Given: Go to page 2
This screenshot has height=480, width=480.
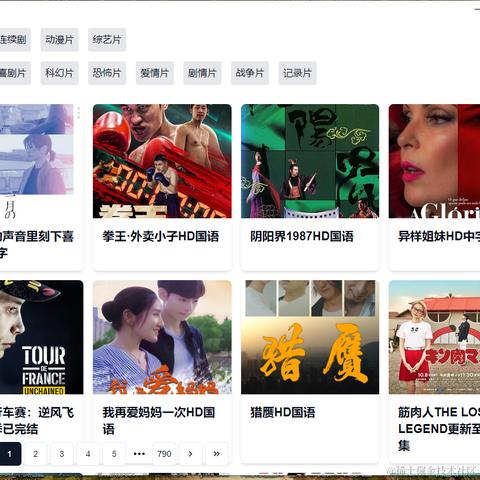Looking at the screenshot, I should pos(35,454).
